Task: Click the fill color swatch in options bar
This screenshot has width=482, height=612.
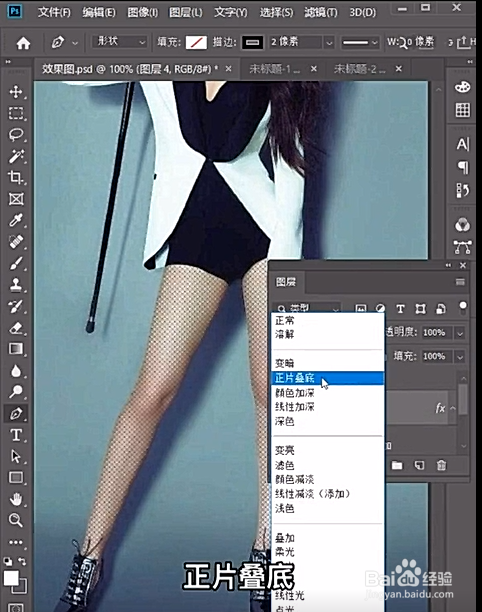Action: pos(196,42)
